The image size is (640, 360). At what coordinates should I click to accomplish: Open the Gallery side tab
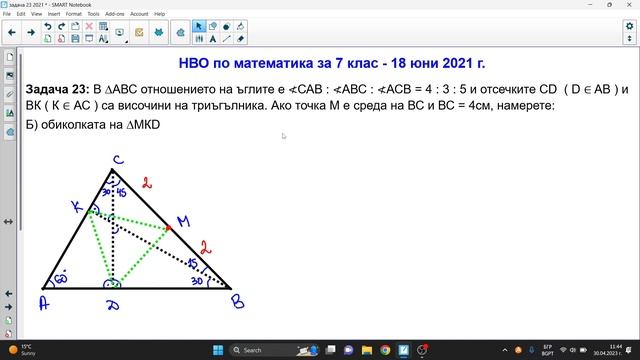(9, 76)
